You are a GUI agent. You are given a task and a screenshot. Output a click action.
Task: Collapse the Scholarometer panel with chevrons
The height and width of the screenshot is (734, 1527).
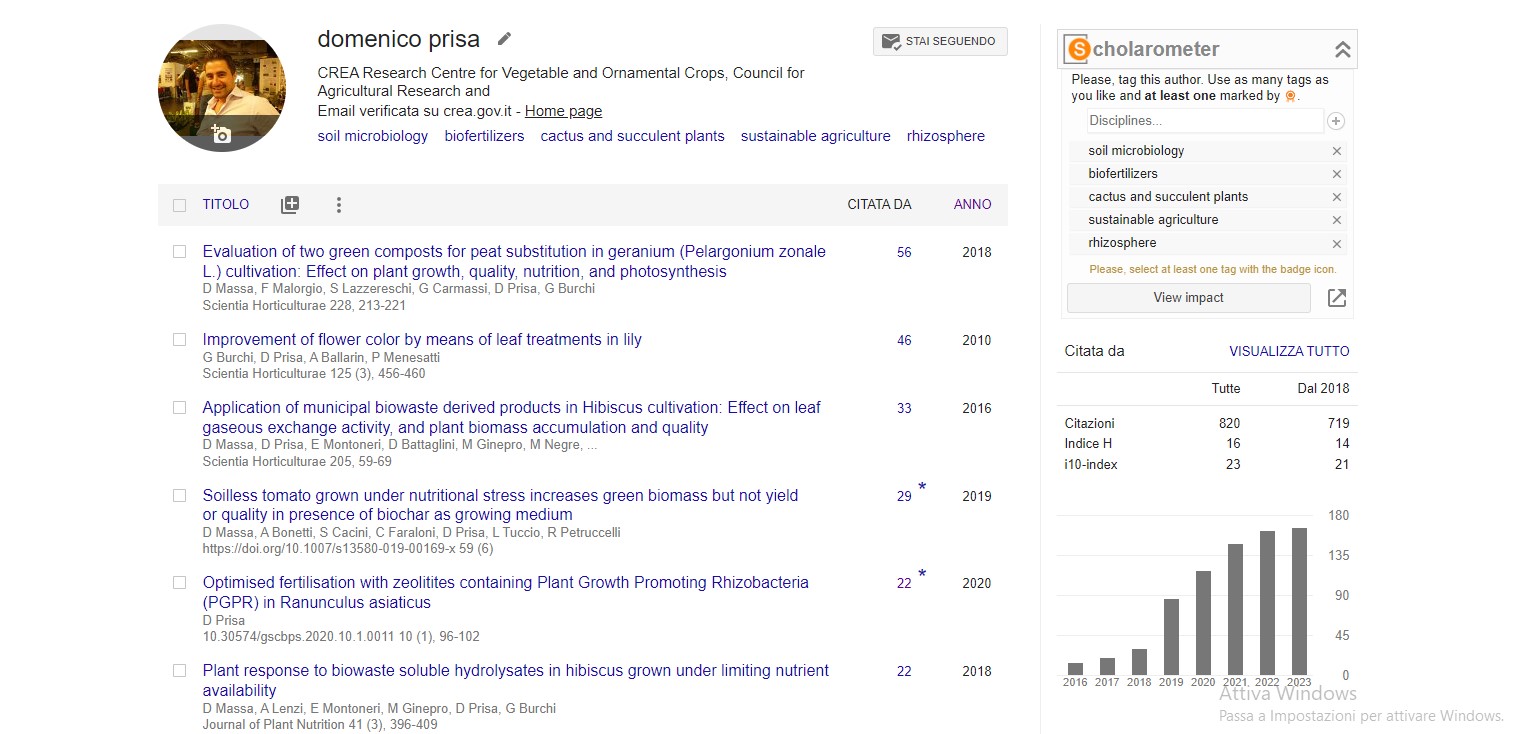tap(1342, 49)
